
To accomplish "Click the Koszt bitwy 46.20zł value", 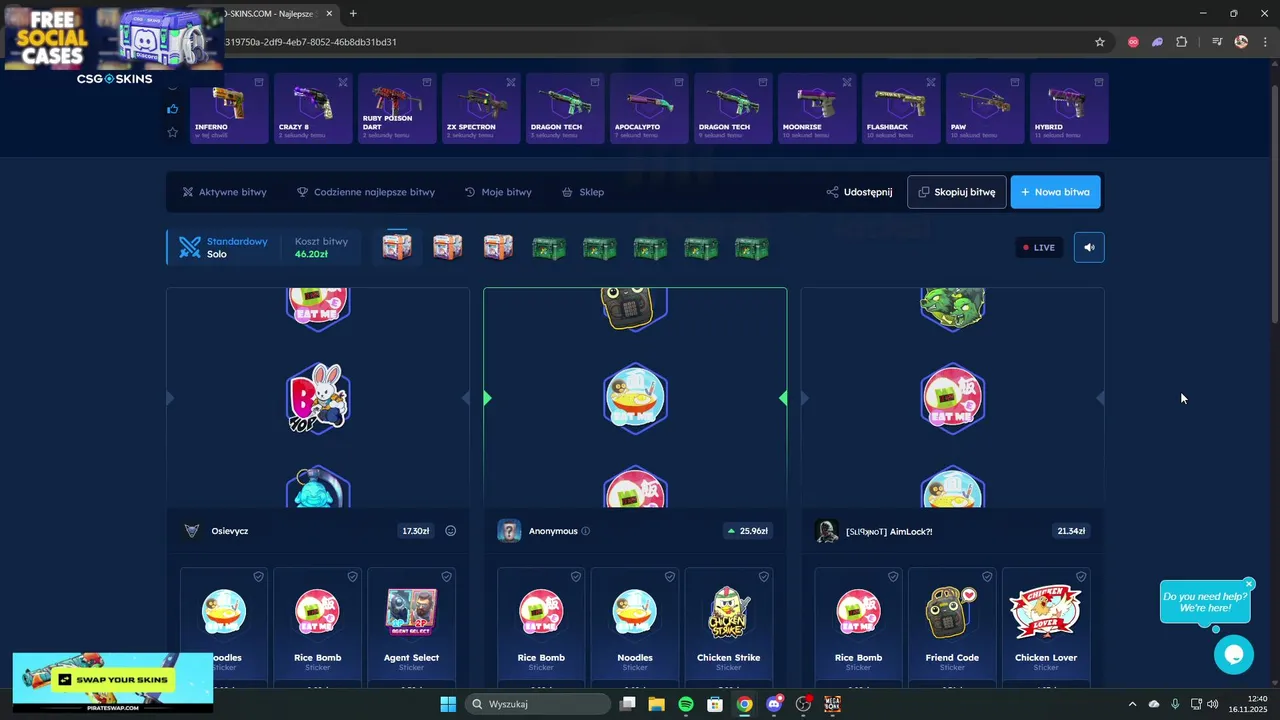I will (311, 254).
